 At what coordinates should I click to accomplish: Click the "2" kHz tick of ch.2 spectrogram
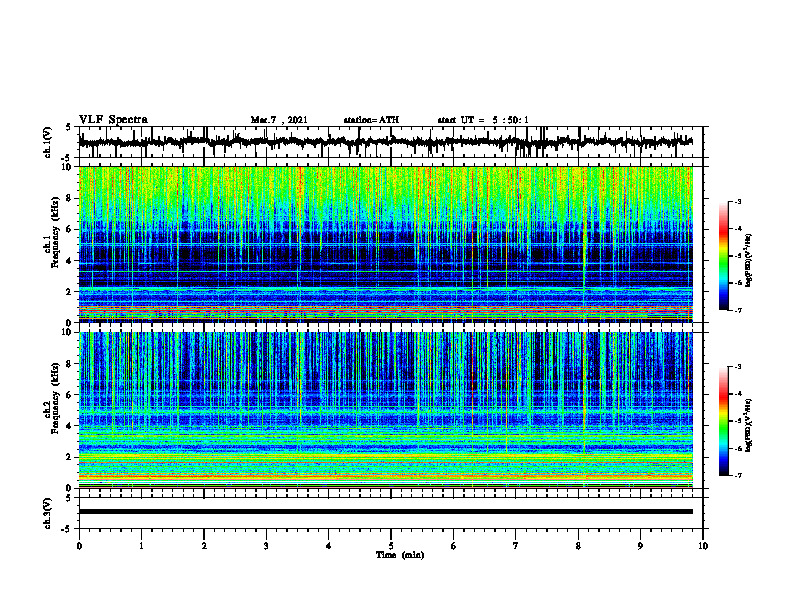point(70,457)
